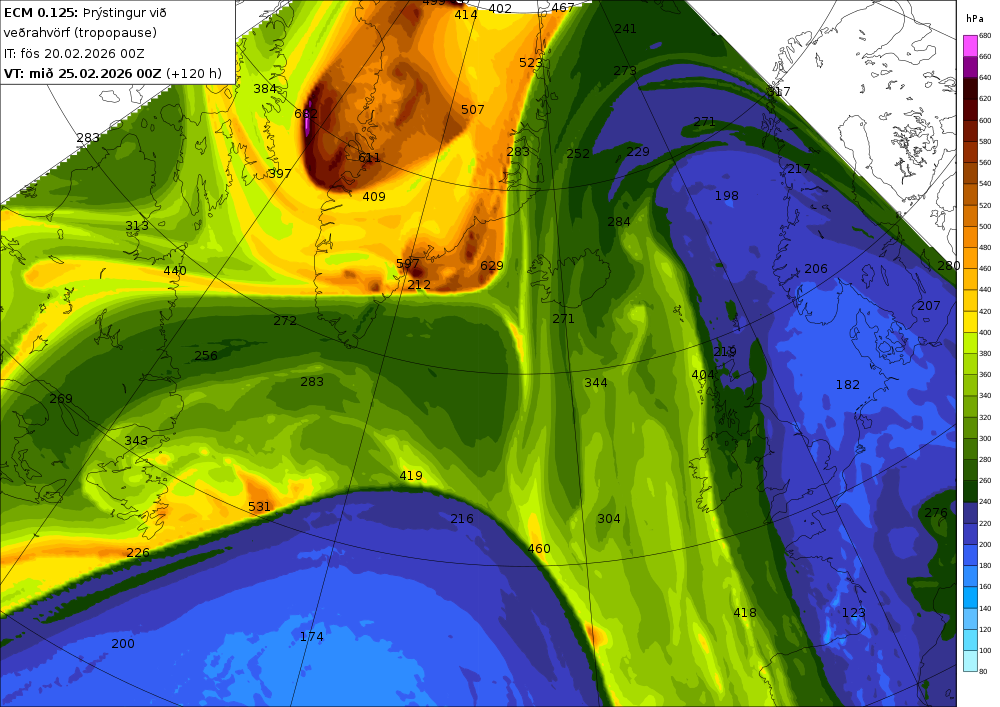
Task: Click the map value '402' at the top
Action: click(501, 8)
